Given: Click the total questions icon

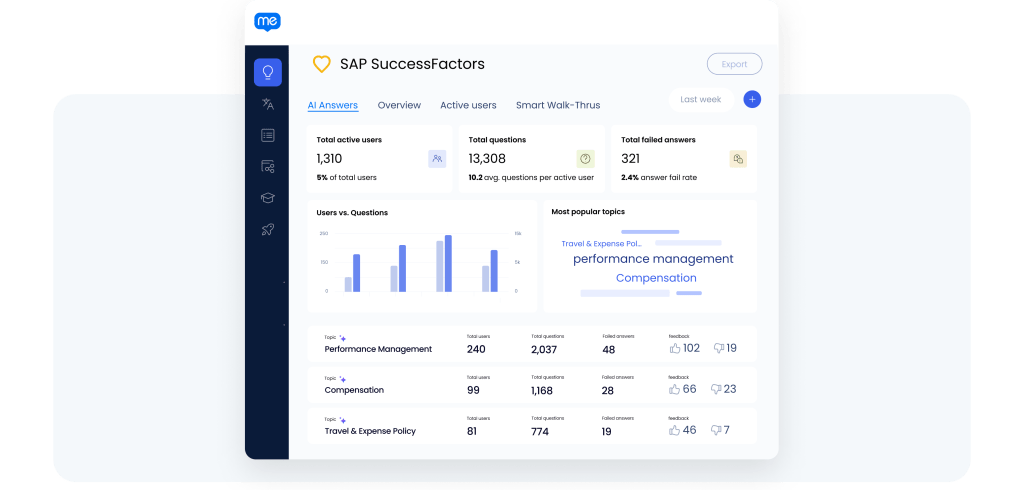Looking at the screenshot, I should [585, 158].
